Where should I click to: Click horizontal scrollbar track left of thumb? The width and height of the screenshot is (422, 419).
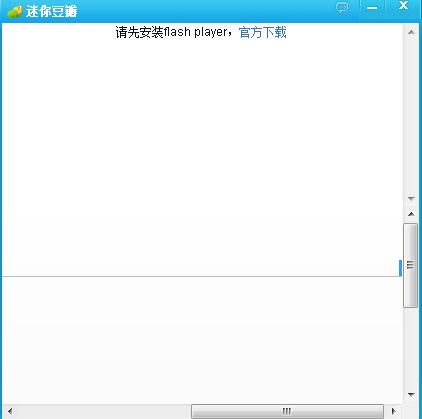(103, 412)
